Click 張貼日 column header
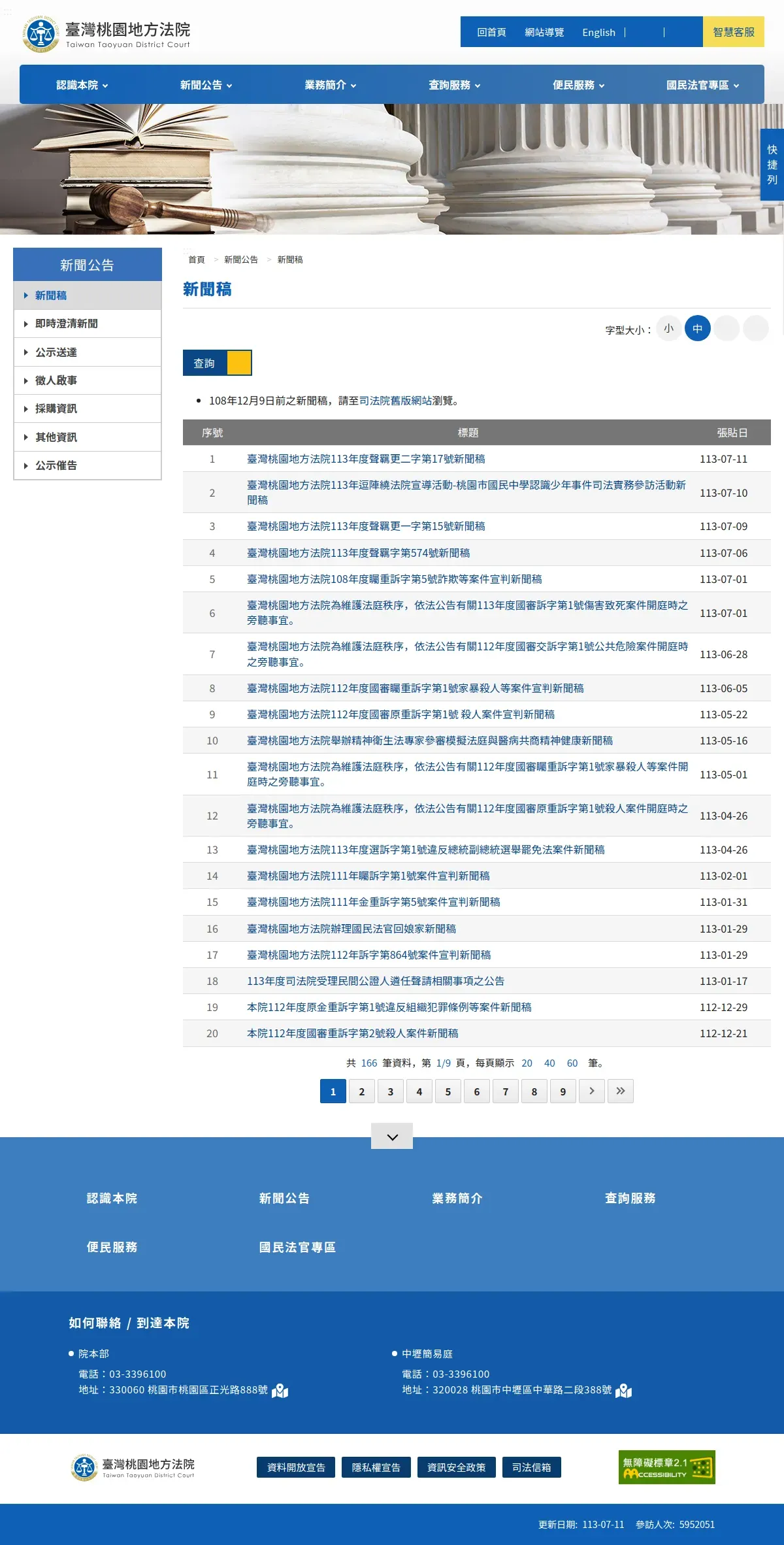 pos(732,433)
